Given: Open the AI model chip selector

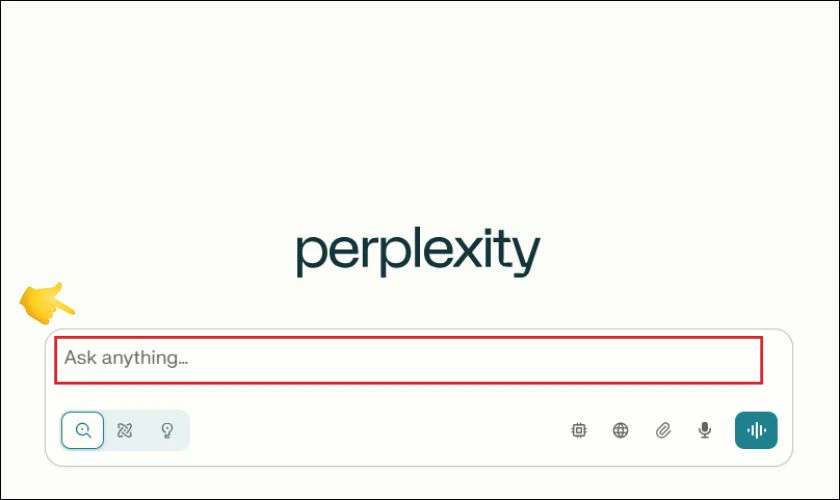Looking at the screenshot, I should point(579,430).
